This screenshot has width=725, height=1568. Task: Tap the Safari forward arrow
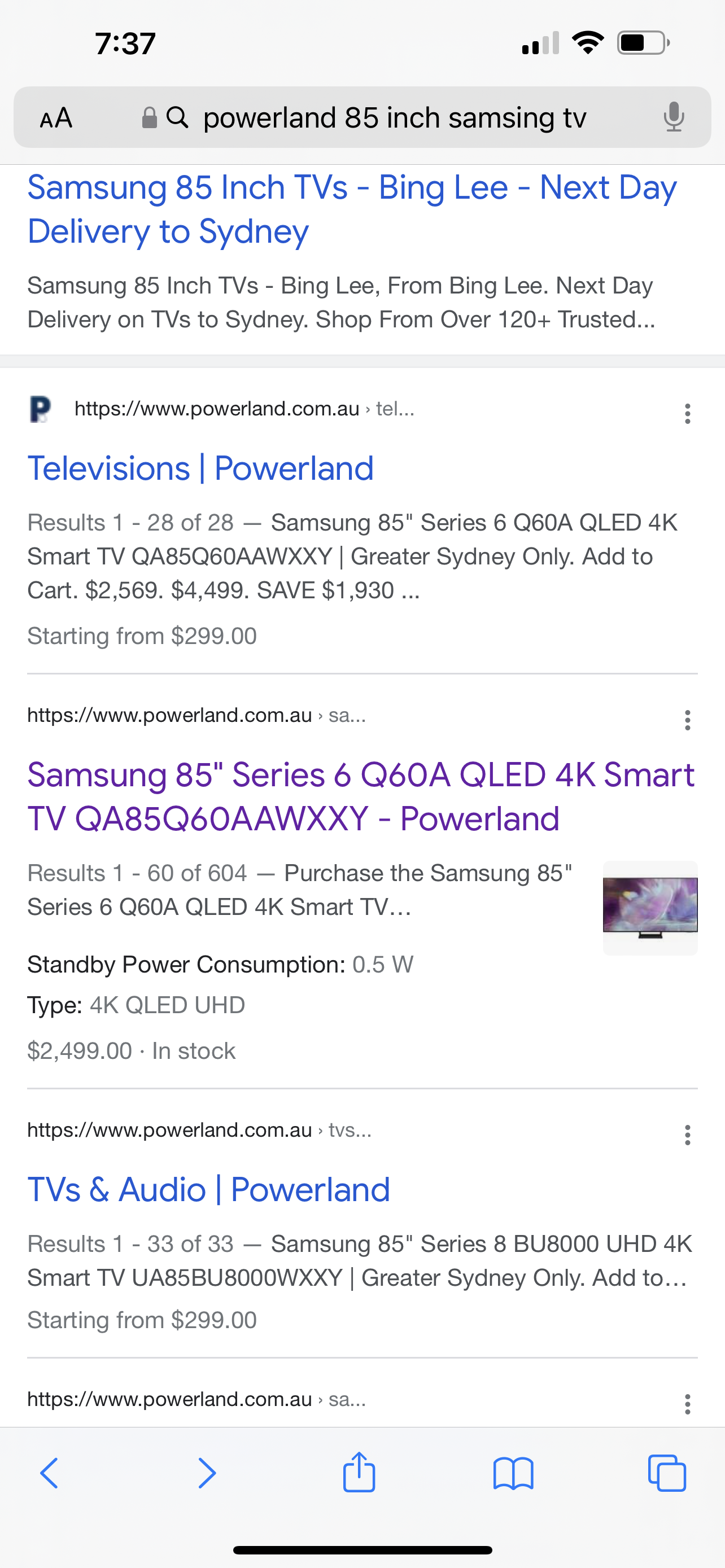point(207,1474)
